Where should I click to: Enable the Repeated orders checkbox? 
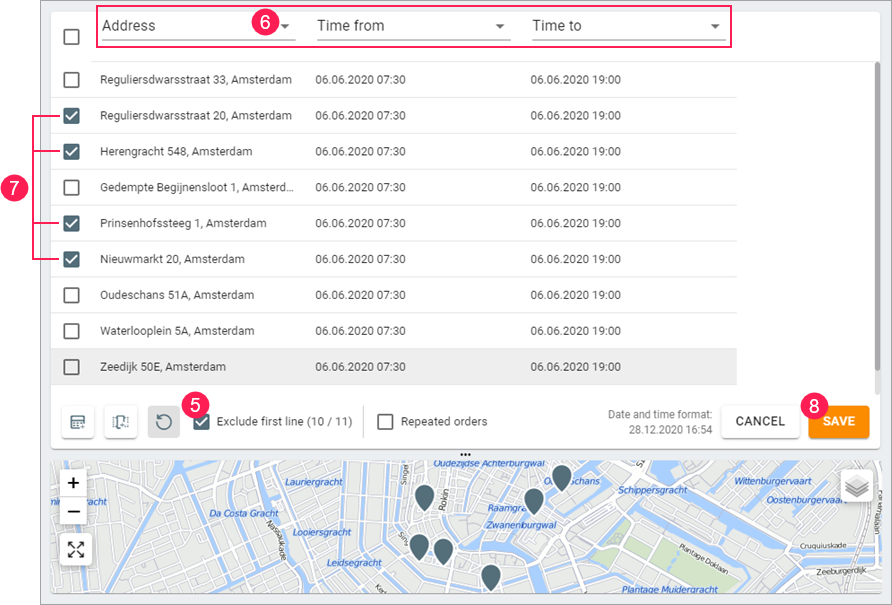[385, 422]
